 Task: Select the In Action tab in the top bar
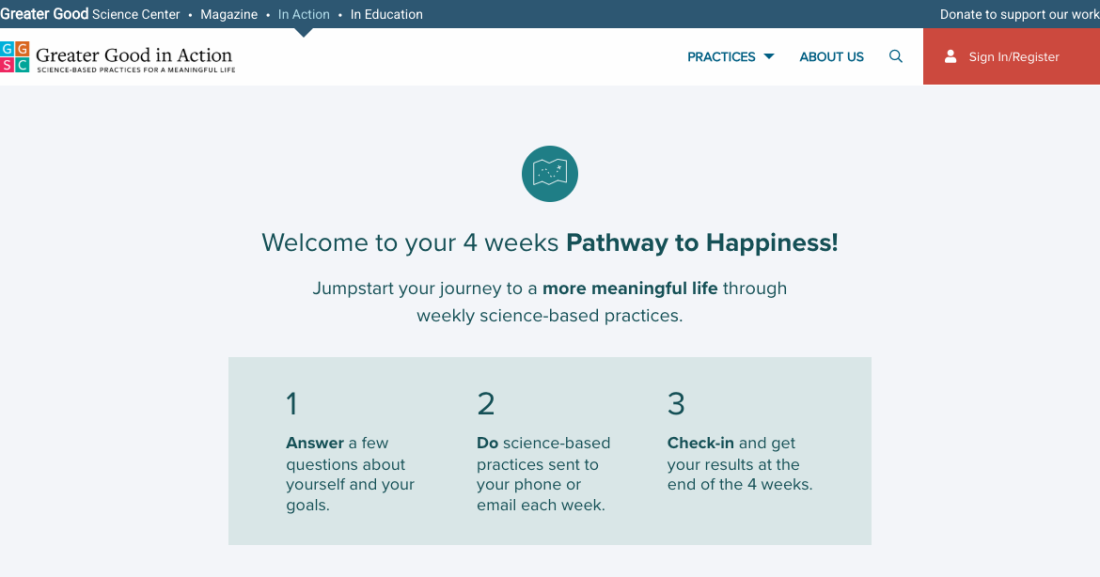(303, 14)
